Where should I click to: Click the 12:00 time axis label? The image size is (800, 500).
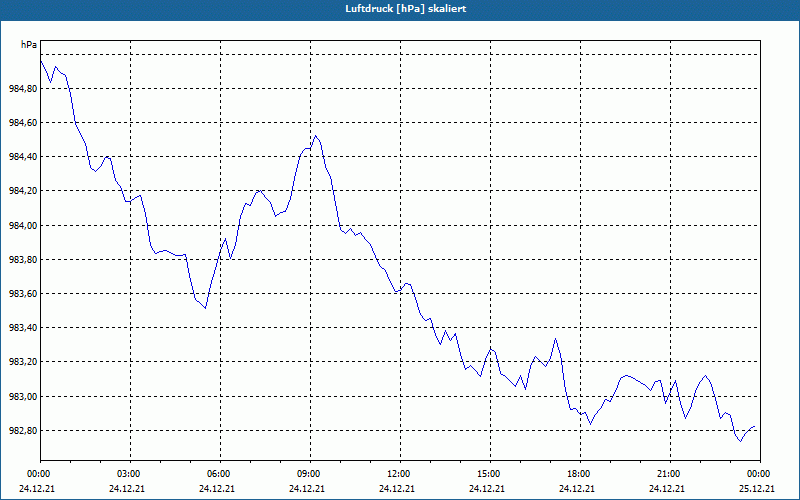pyautogui.click(x=400, y=474)
